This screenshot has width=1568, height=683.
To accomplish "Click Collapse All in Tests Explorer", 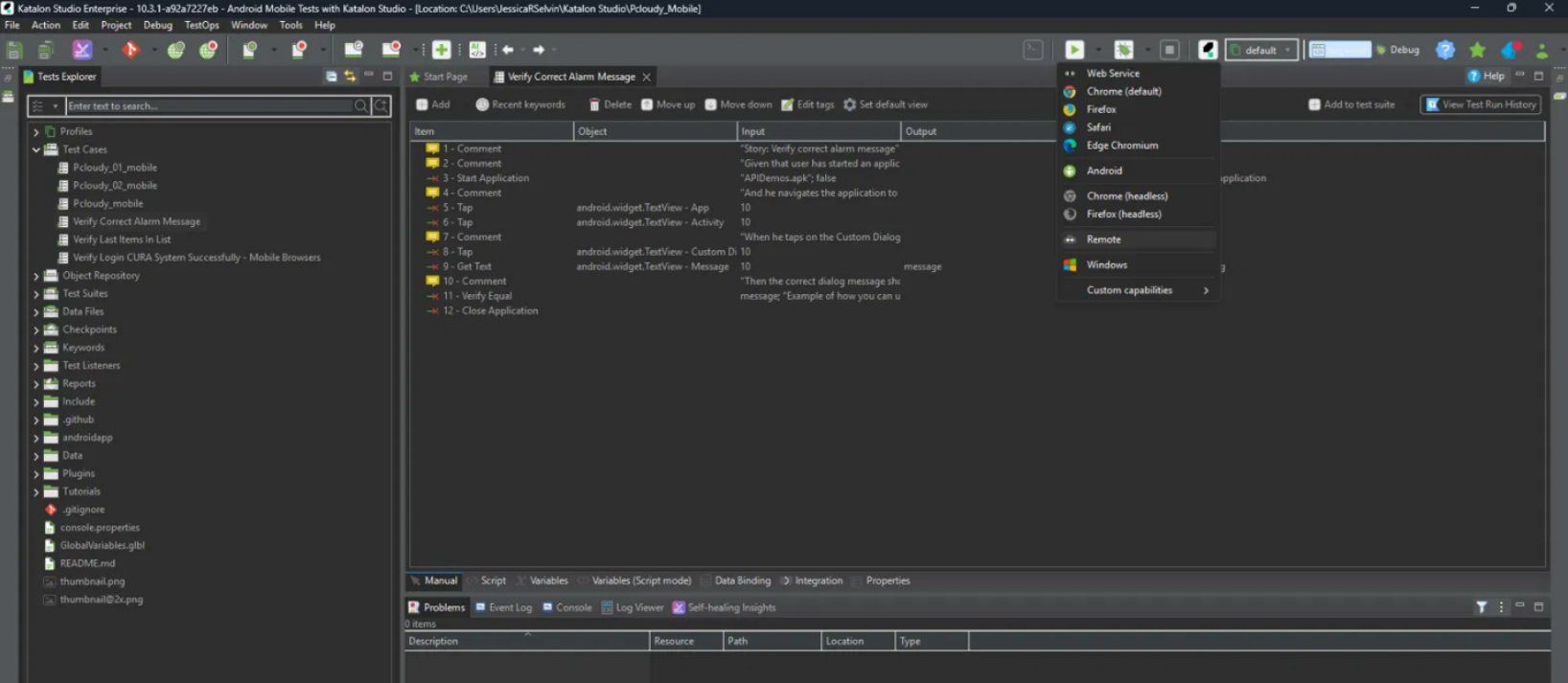I will [332, 77].
